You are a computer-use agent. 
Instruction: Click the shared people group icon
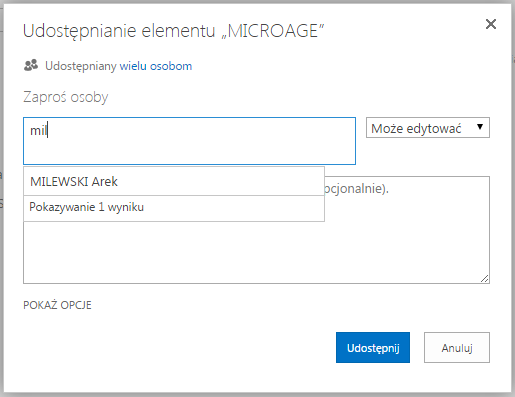31,65
